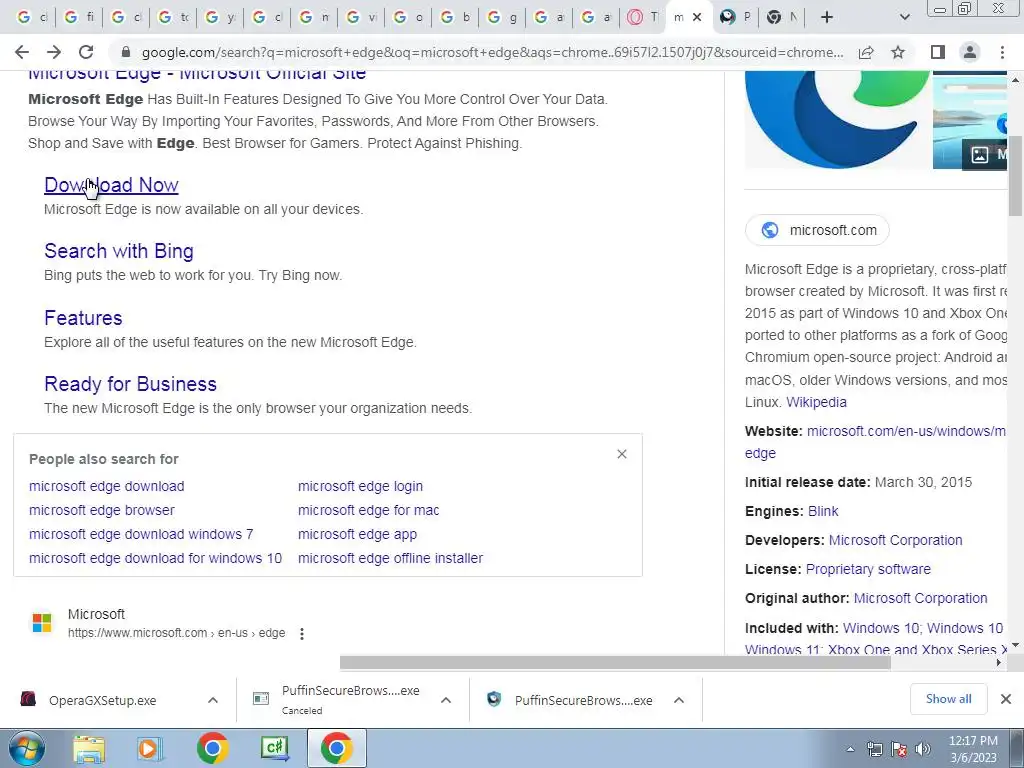This screenshot has width=1024, height=768.
Task: Expand OperaGXSetup.exe download options
Action: click(x=213, y=700)
